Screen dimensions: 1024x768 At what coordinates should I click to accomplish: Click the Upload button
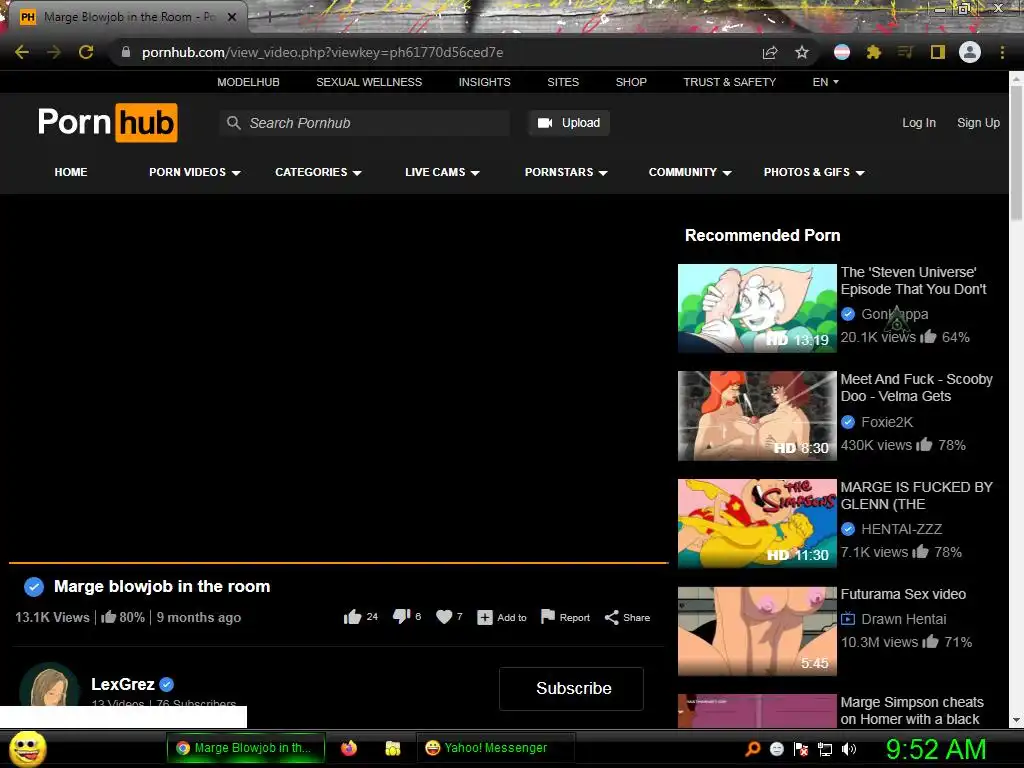[569, 123]
